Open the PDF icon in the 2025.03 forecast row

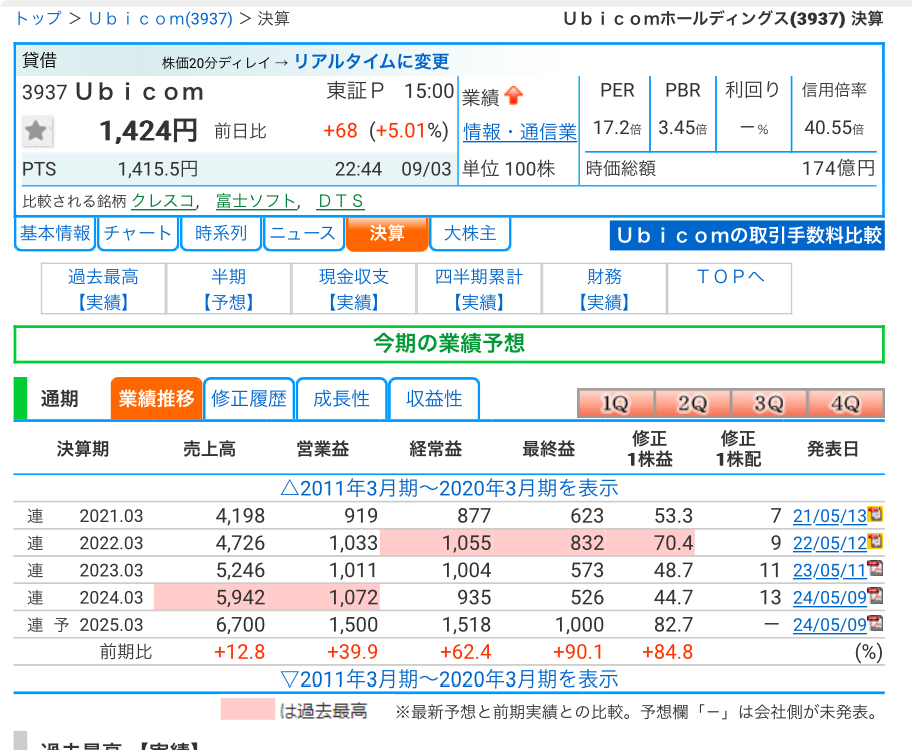875,623
